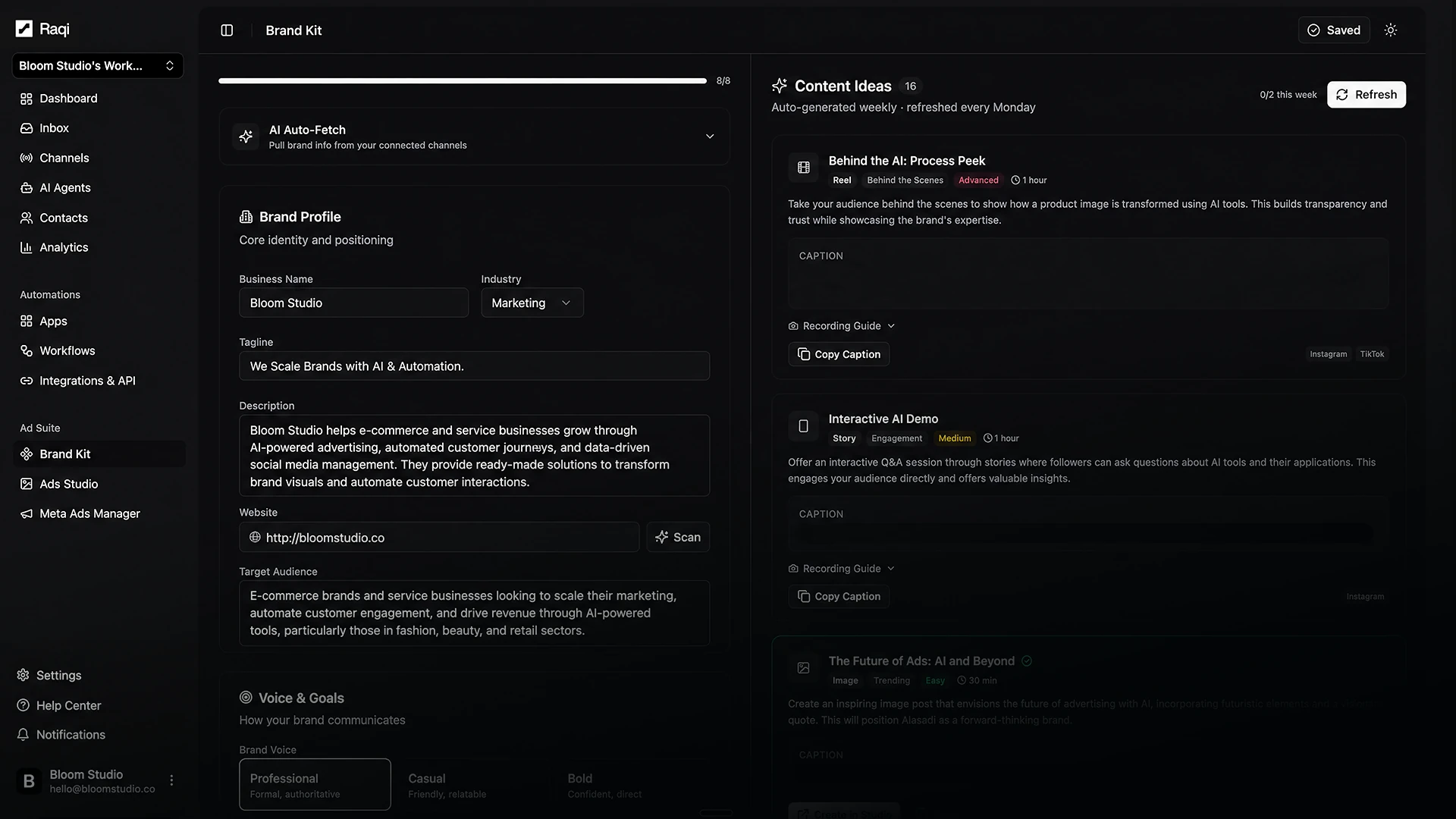Expand the AI Auto-Fetch section
This screenshot has width=1456, height=819.
tap(710, 136)
